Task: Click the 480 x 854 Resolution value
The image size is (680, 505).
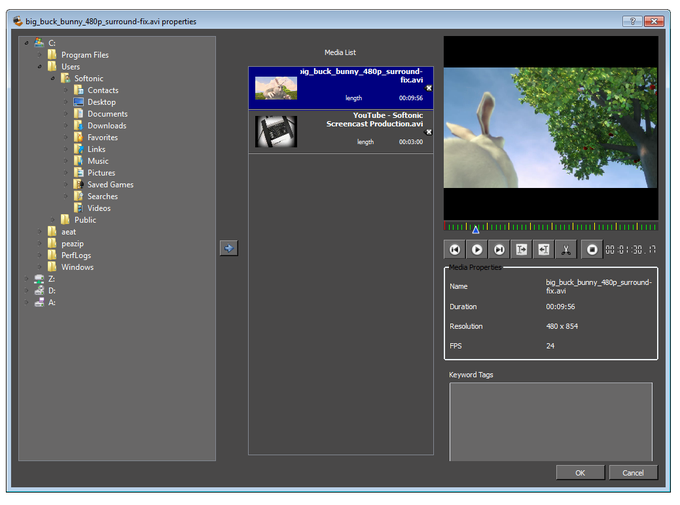Action: click(x=562, y=326)
